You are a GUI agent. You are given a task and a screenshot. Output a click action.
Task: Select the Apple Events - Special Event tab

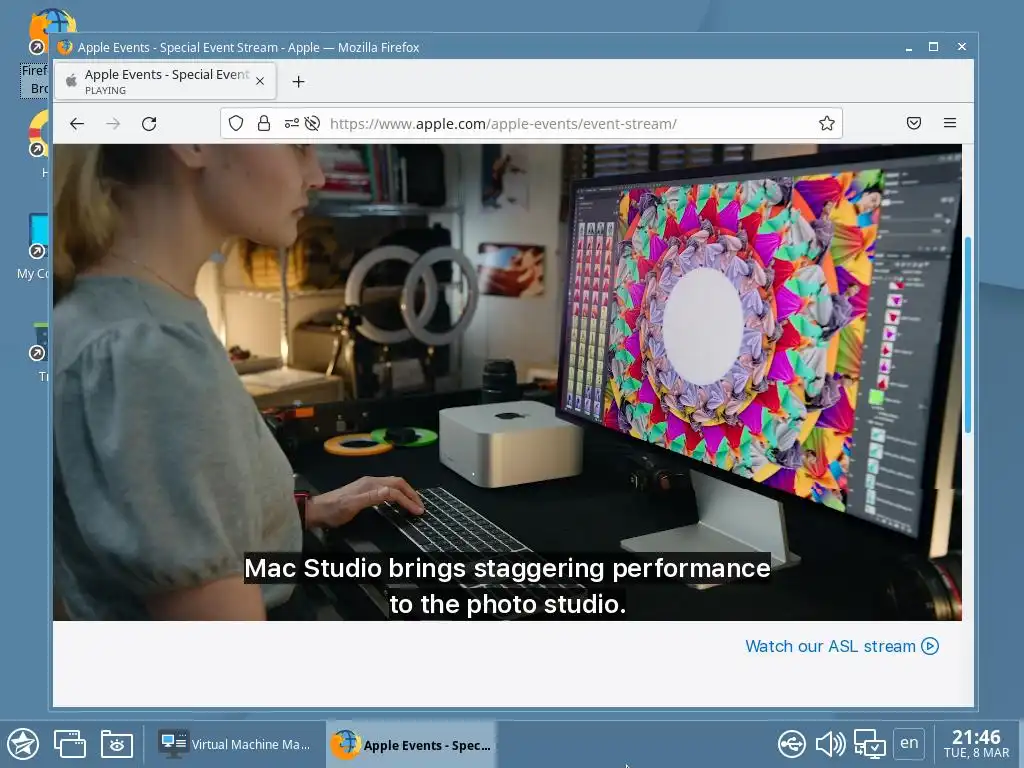point(165,81)
